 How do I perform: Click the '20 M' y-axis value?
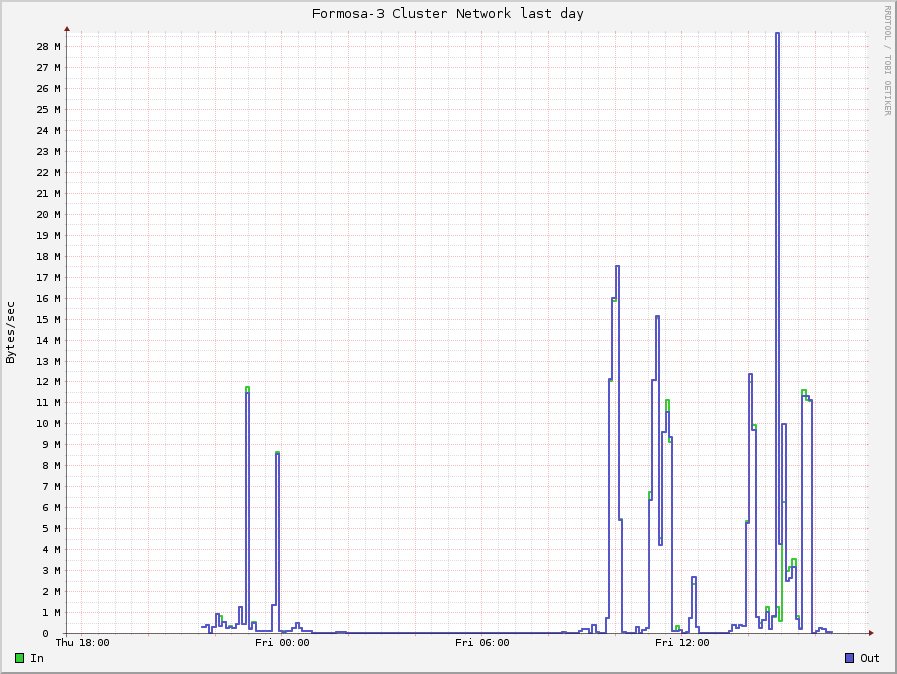(48, 215)
